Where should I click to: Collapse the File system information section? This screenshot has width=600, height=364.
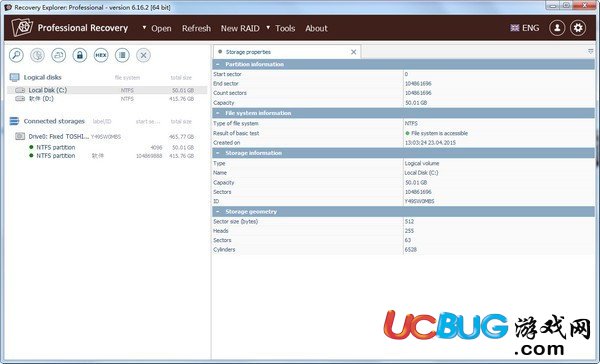click(x=218, y=113)
